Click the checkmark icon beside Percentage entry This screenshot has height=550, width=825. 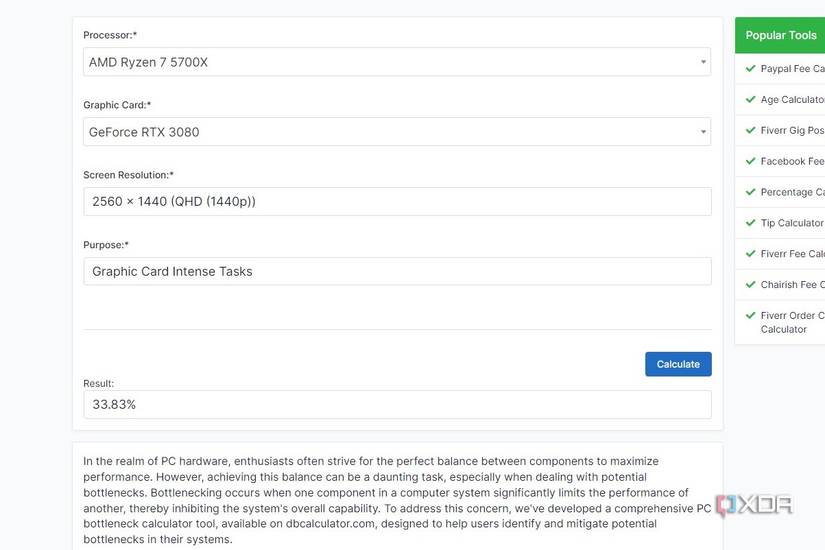tap(750, 192)
